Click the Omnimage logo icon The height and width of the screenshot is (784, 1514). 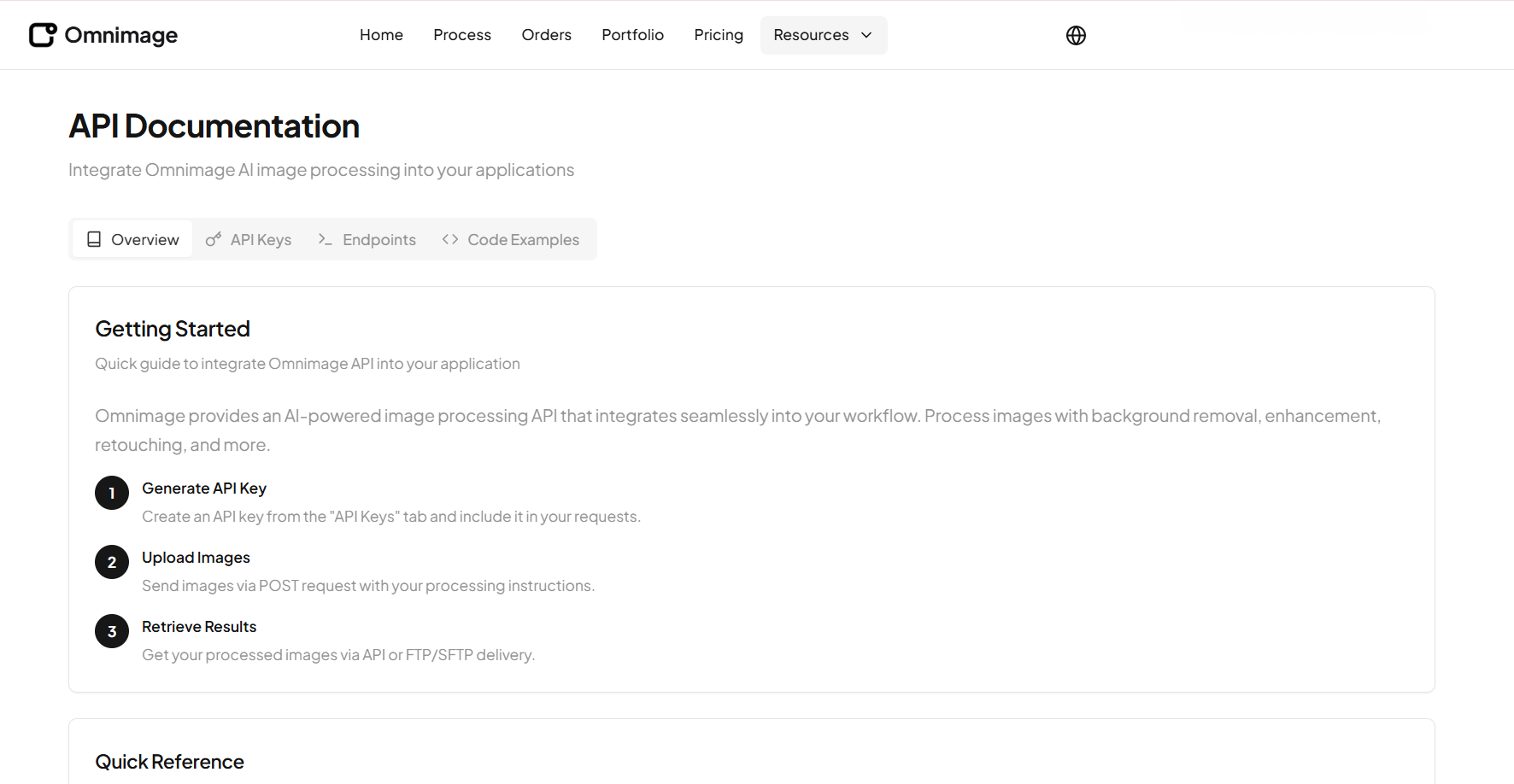(x=43, y=35)
